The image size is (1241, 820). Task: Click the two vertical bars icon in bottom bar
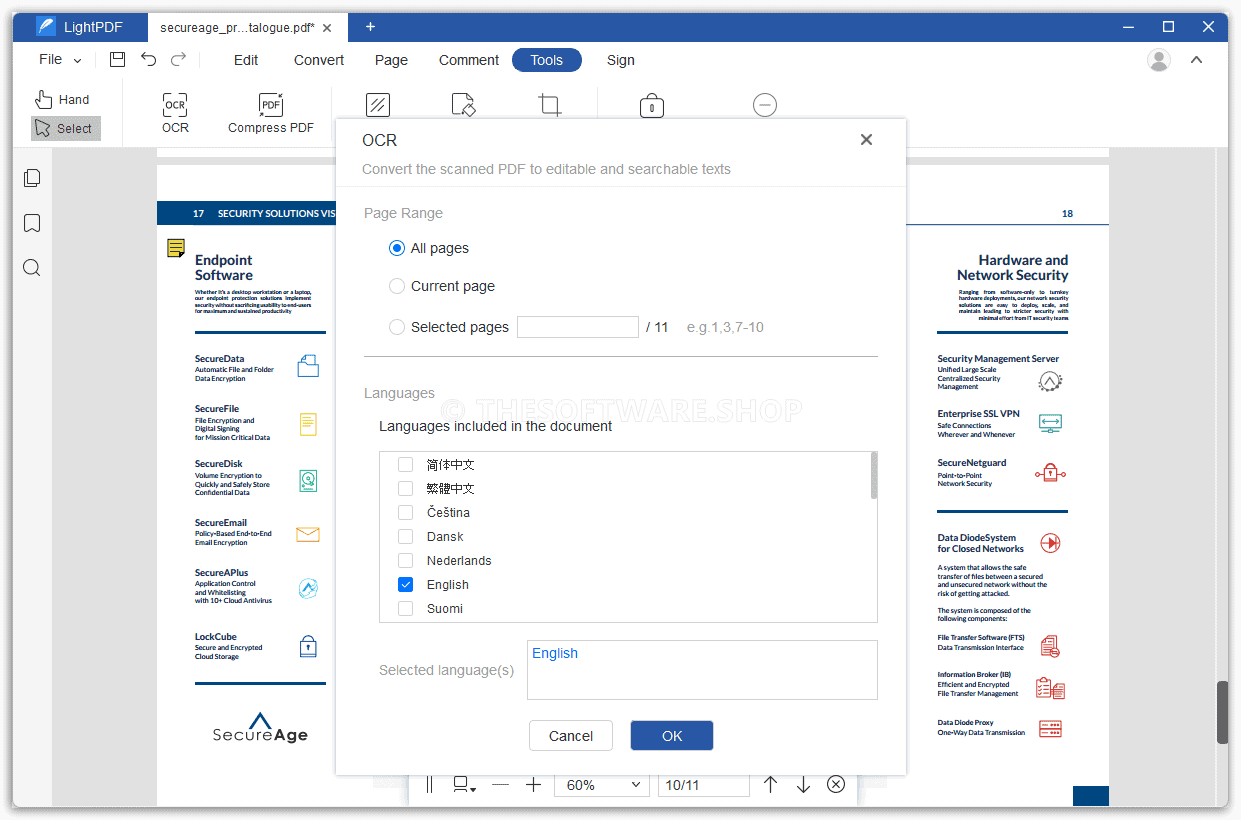tap(430, 785)
